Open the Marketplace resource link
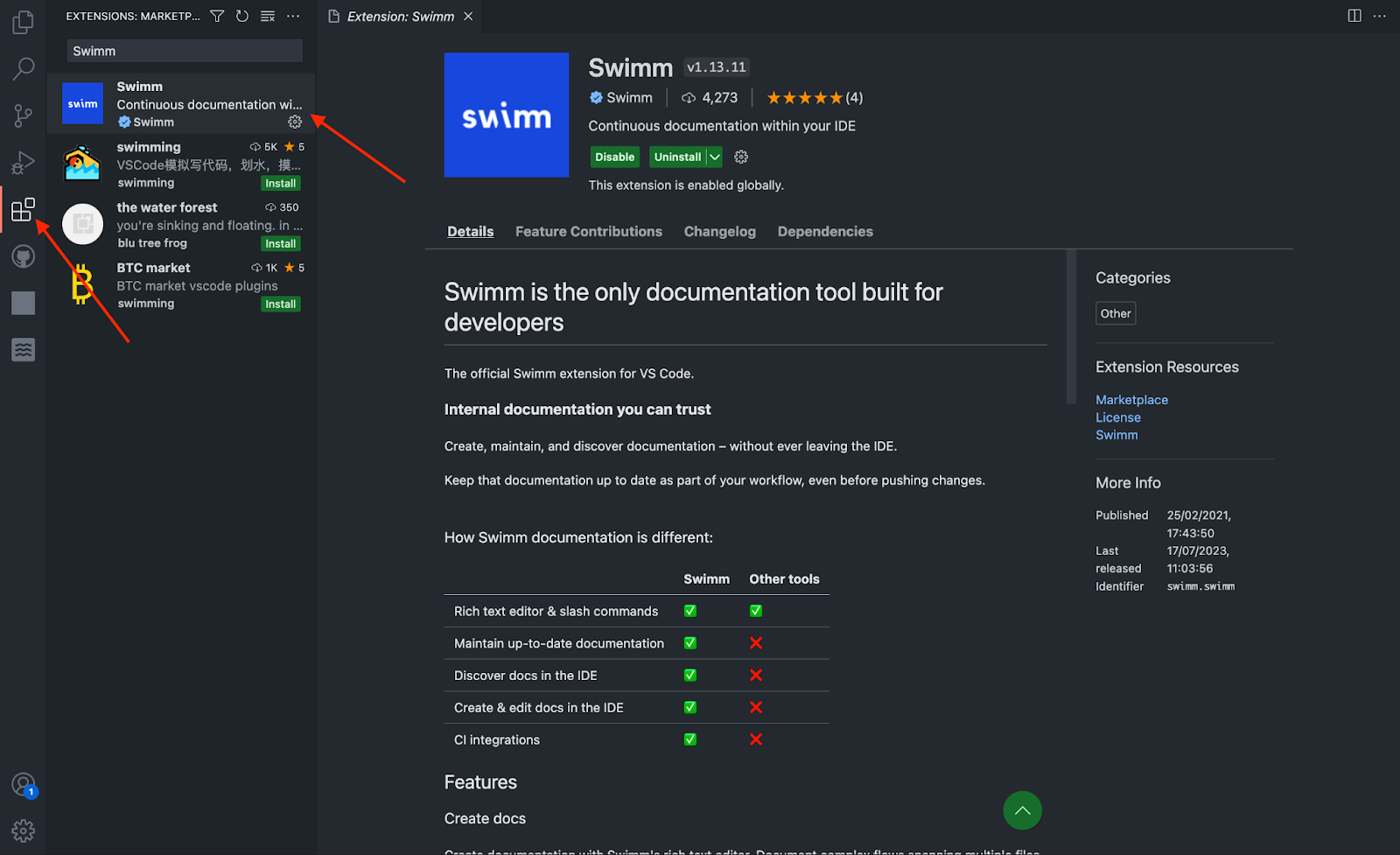 (x=1131, y=400)
